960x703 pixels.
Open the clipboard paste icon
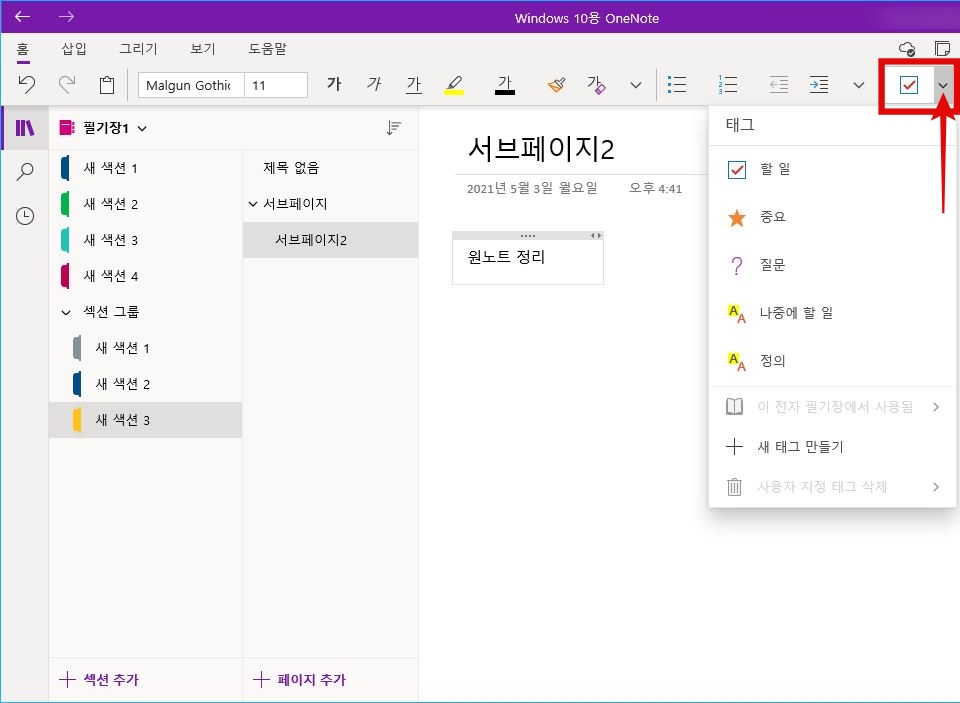click(107, 85)
